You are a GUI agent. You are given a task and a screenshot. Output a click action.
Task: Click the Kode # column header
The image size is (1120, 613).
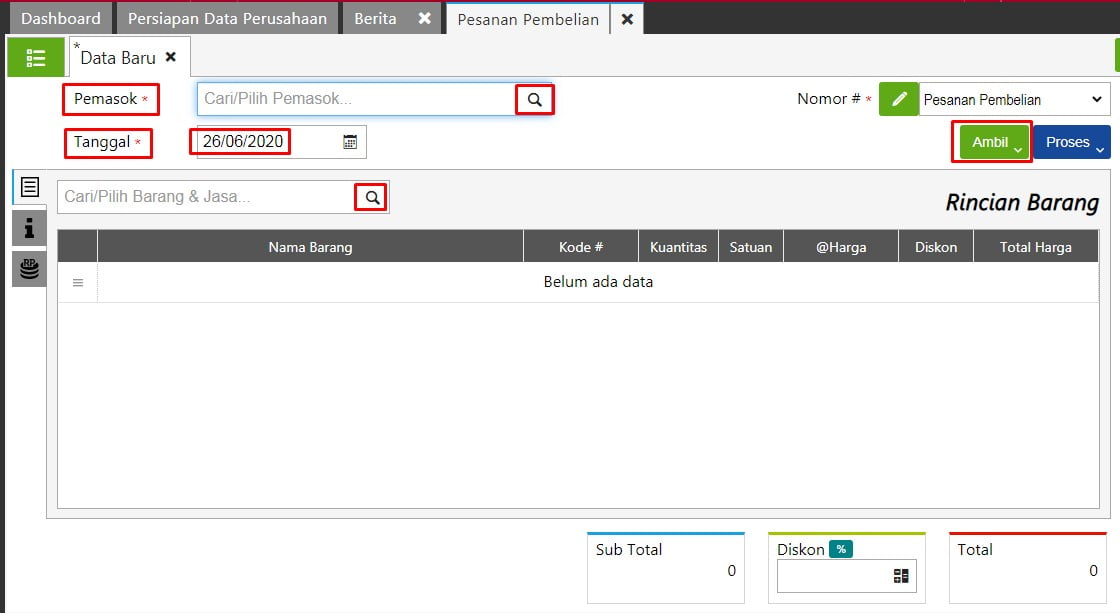point(581,247)
